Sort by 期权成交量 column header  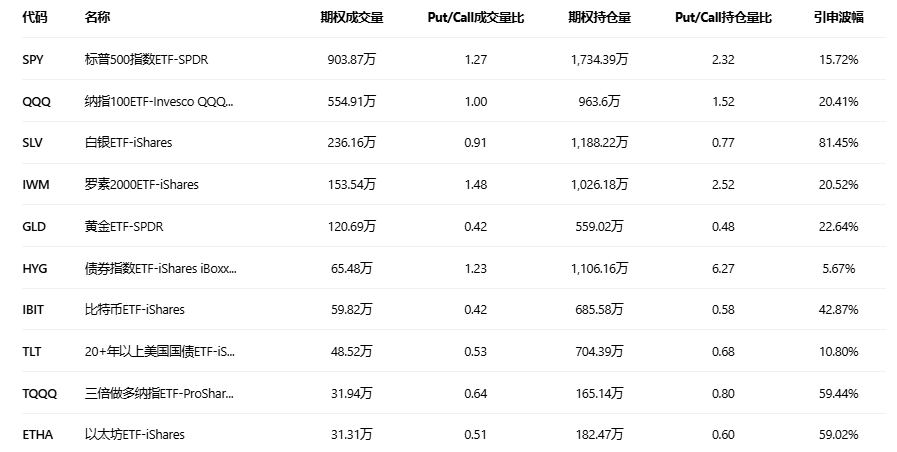coord(352,18)
